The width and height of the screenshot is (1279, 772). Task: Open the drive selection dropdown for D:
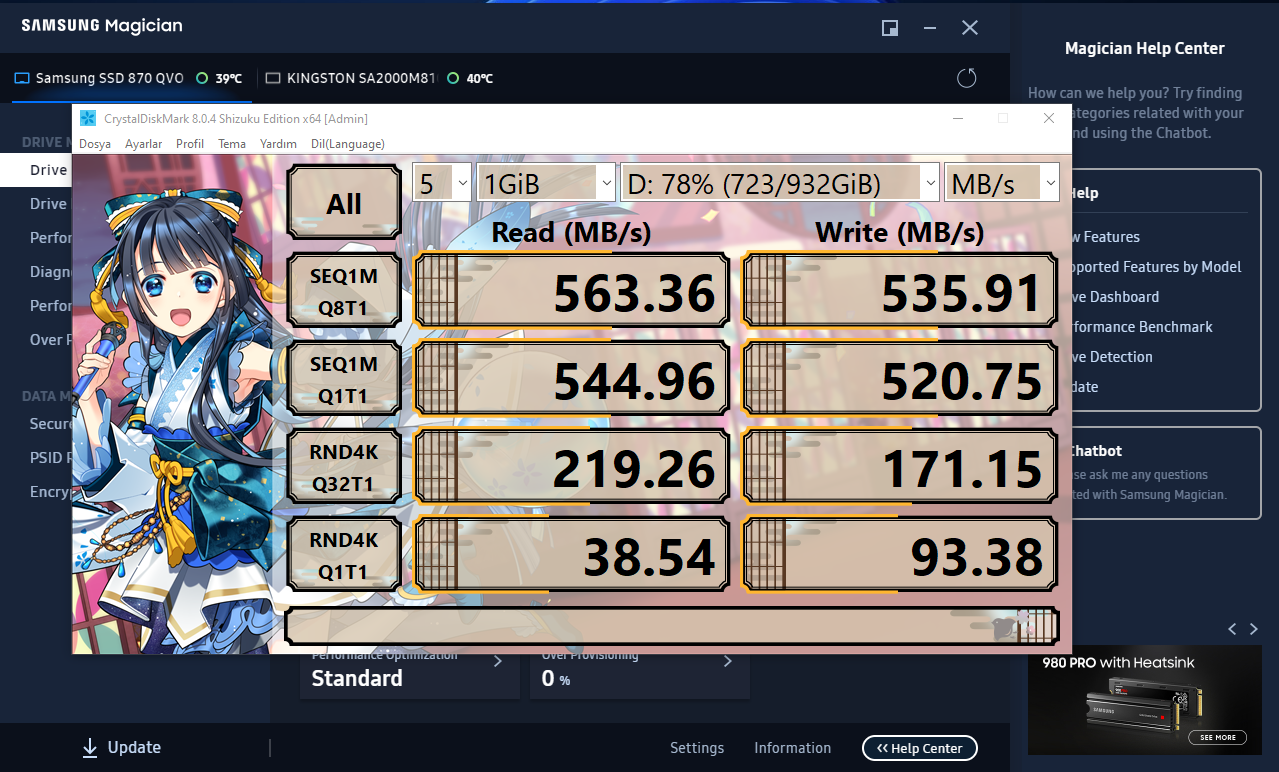point(780,183)
